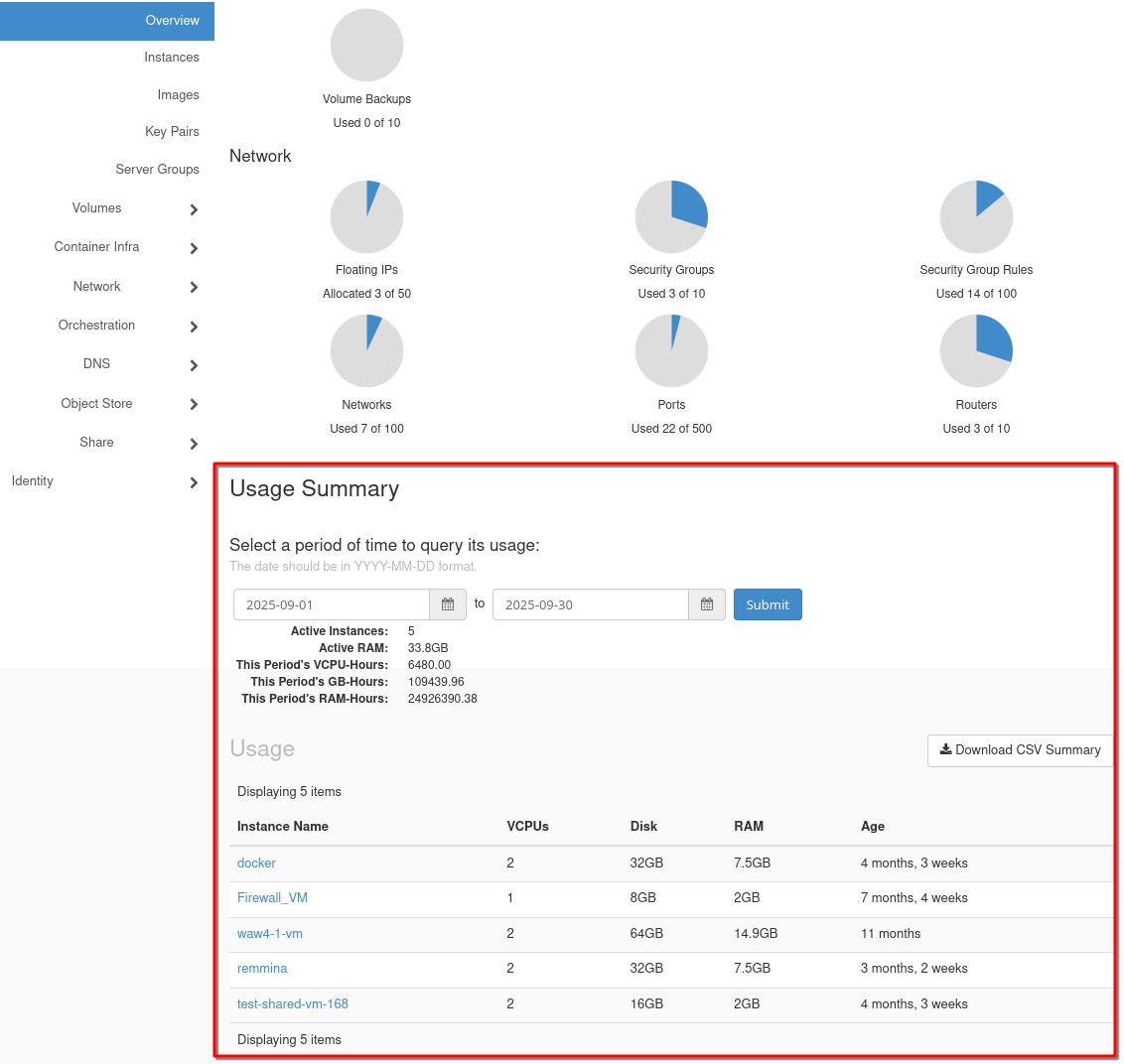Click the Security Groups pie chart

pos(671,216)
